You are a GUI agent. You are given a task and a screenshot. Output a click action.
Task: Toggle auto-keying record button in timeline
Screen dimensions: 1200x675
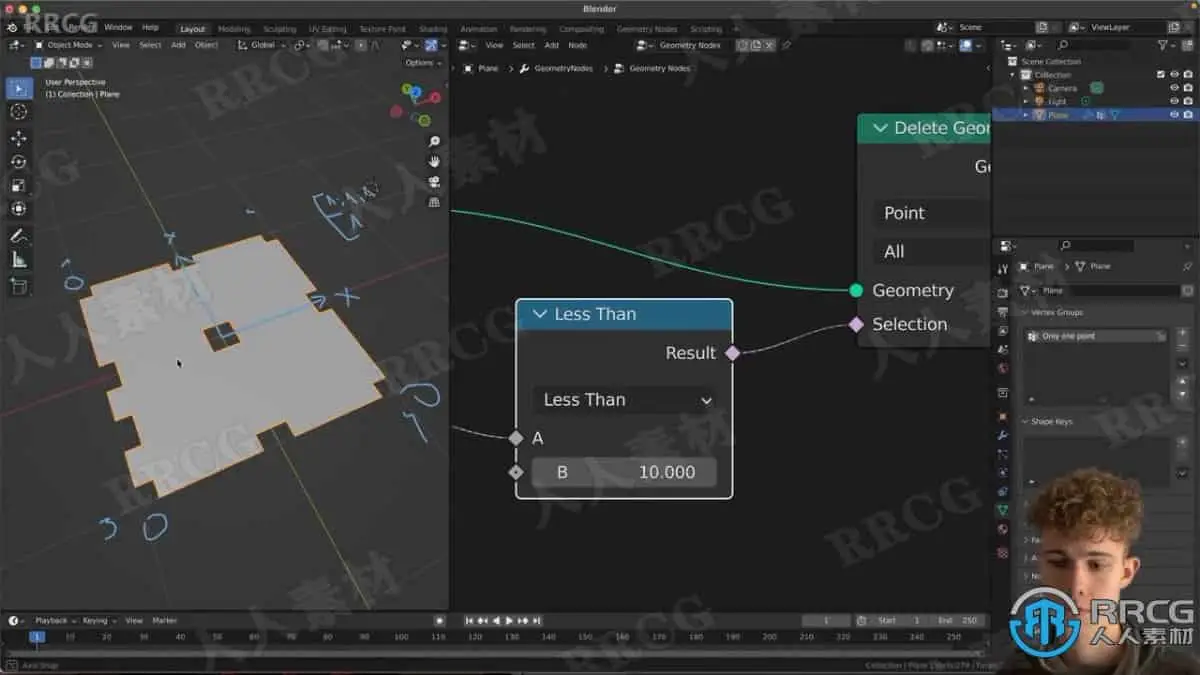click(x=439, y=621)
